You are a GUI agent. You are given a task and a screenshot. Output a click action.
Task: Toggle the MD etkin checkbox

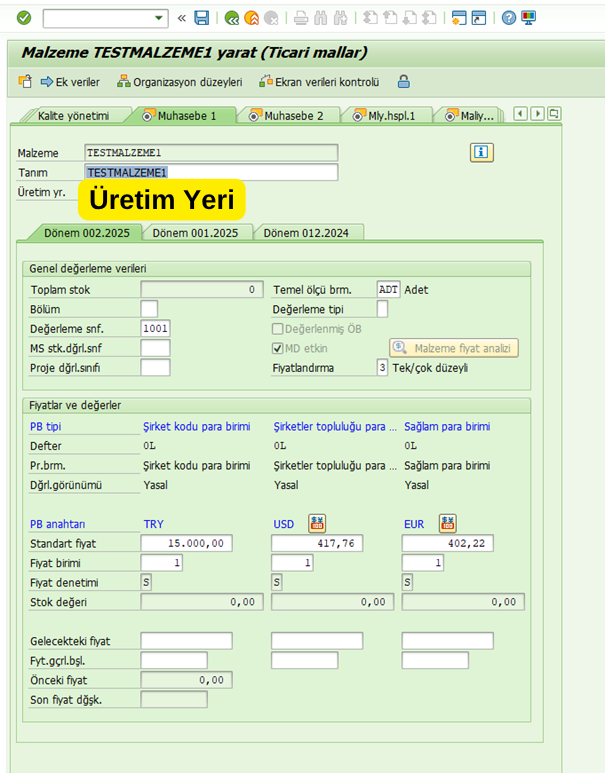(x=279, y=348)
